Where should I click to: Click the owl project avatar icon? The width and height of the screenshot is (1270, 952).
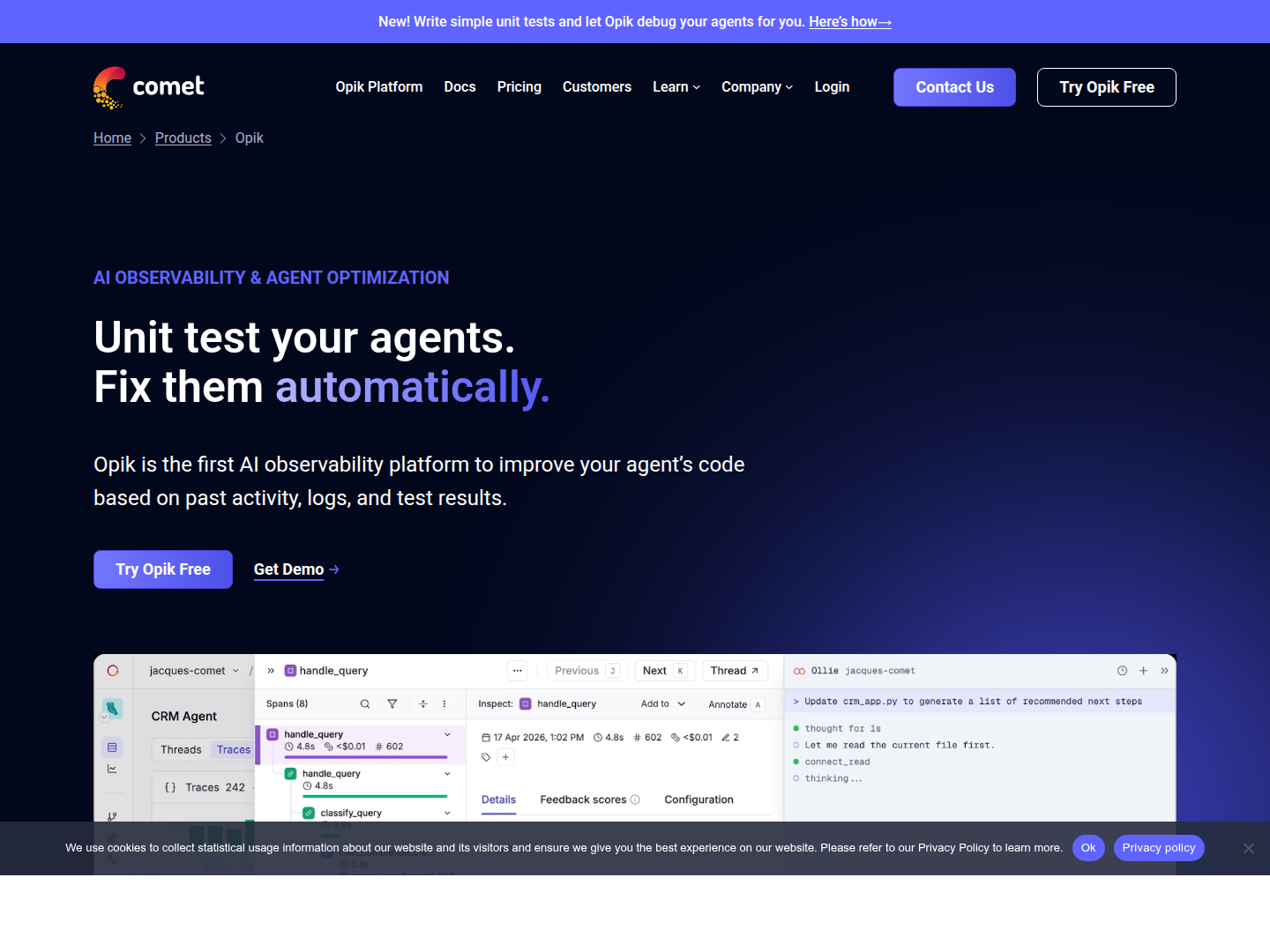[x=113, y=709]
